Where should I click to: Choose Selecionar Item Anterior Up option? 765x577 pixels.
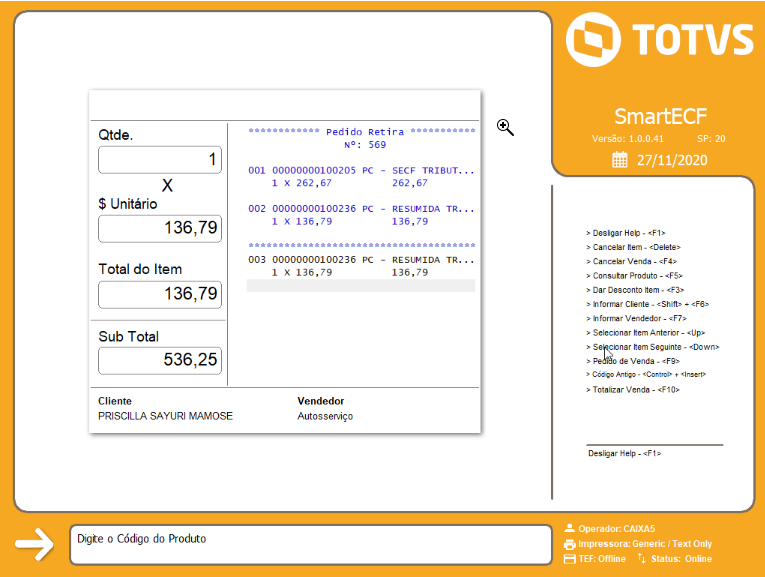tap(645, 333)
